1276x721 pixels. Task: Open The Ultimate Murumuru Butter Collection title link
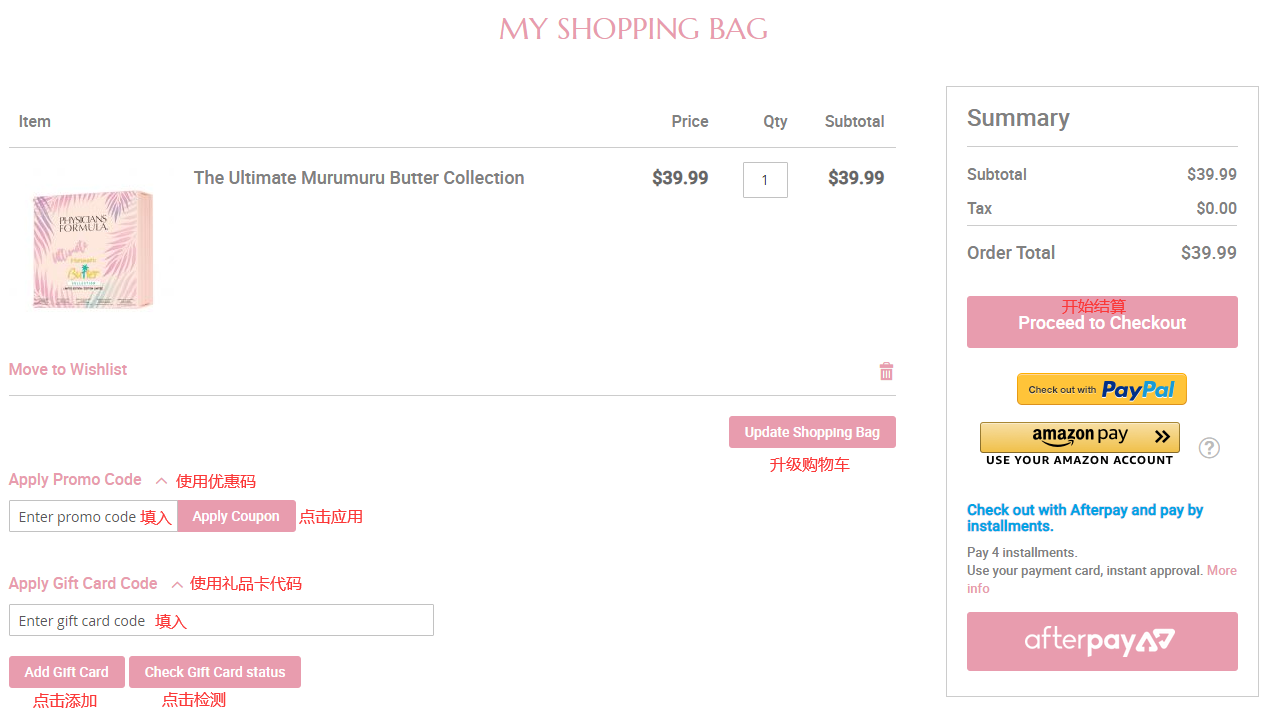click(358, 178)
